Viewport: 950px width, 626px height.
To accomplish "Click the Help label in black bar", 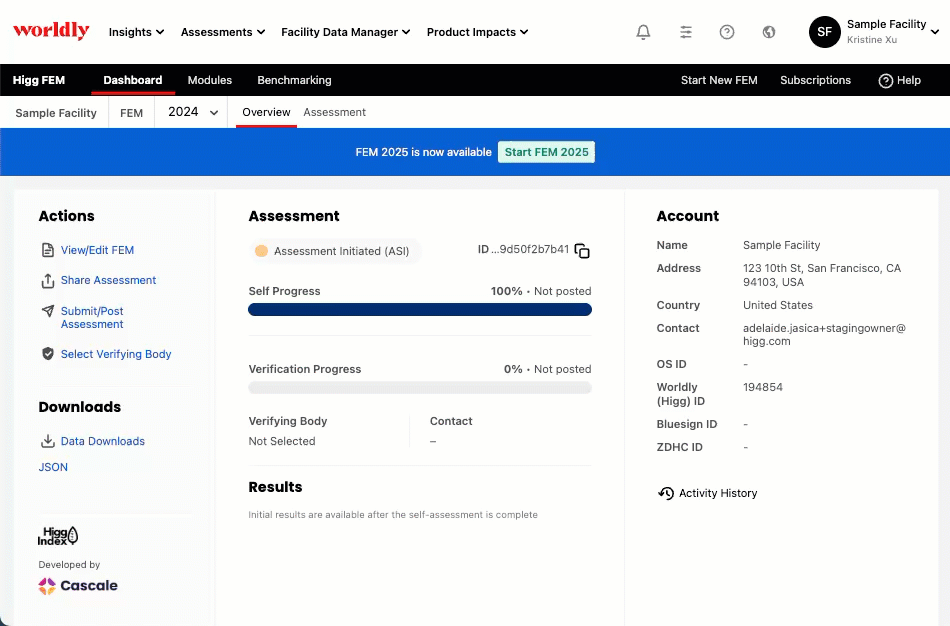I will [909, 80].
